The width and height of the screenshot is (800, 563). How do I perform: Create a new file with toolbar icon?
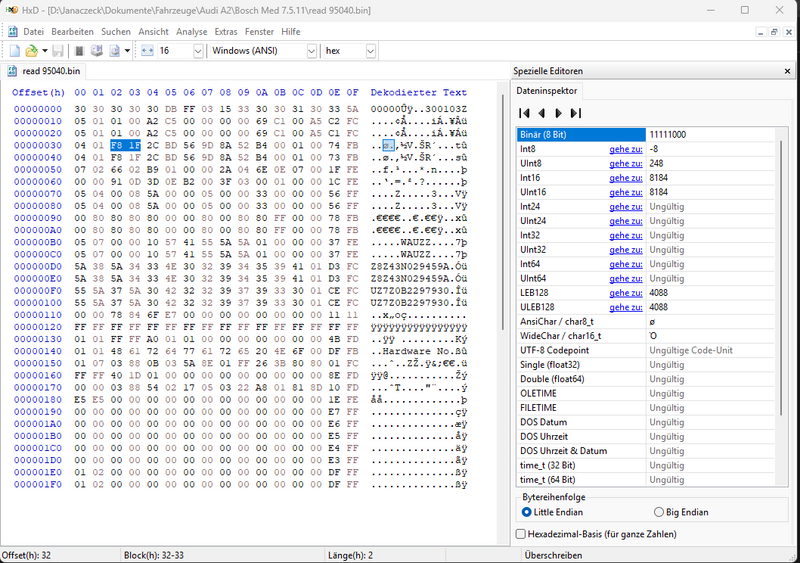pos(15,50)
